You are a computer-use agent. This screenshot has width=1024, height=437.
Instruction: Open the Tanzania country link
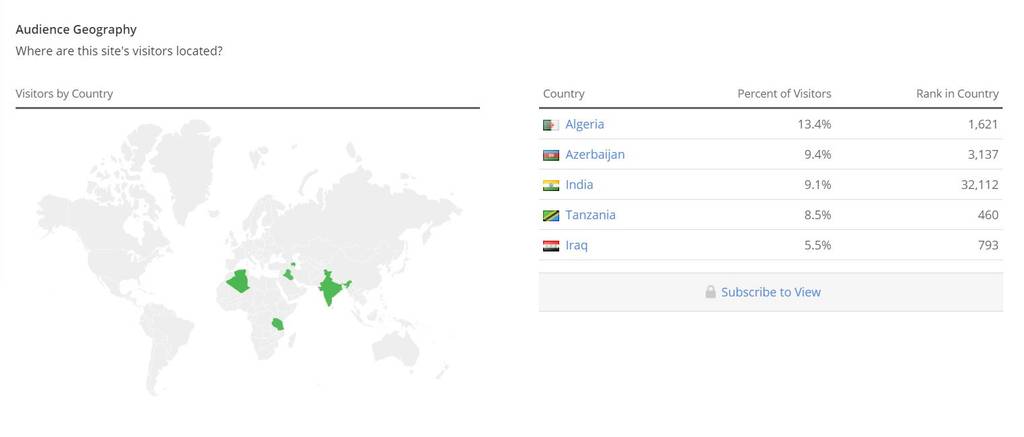pos(590,214)
